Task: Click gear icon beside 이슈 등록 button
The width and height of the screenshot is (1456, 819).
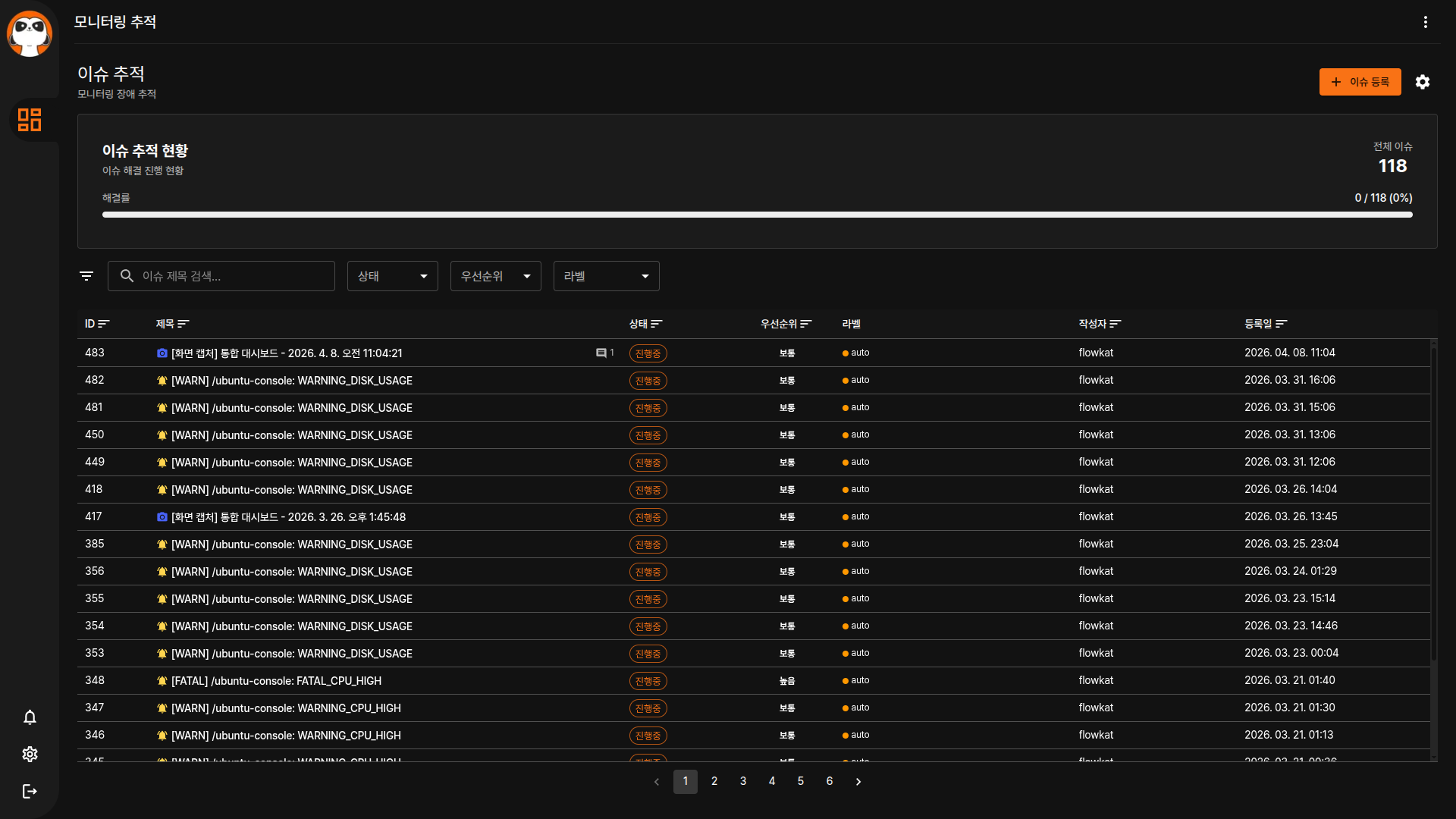Action: coord(1423,82)
